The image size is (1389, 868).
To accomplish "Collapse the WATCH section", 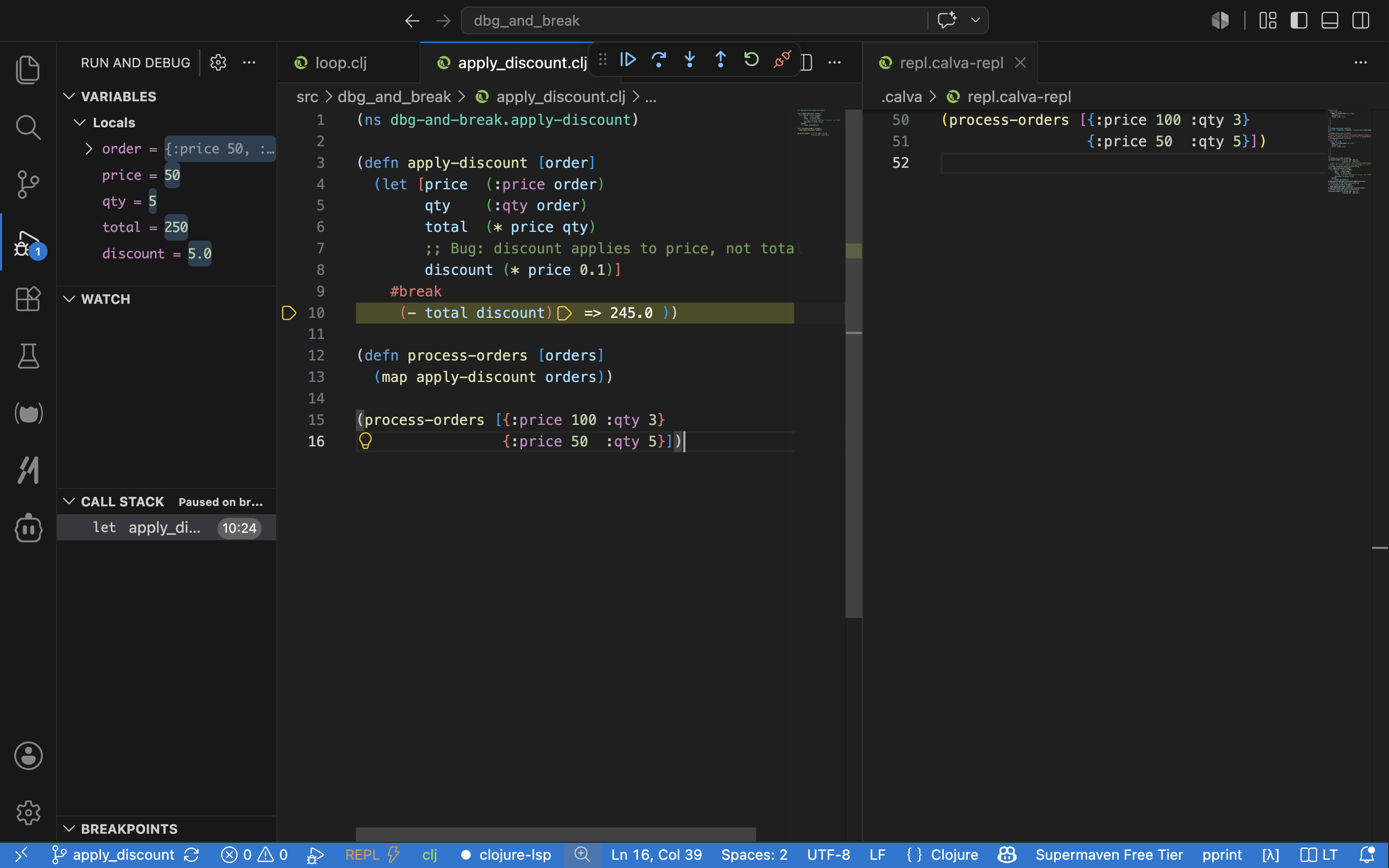I will [x=69, y=299].
